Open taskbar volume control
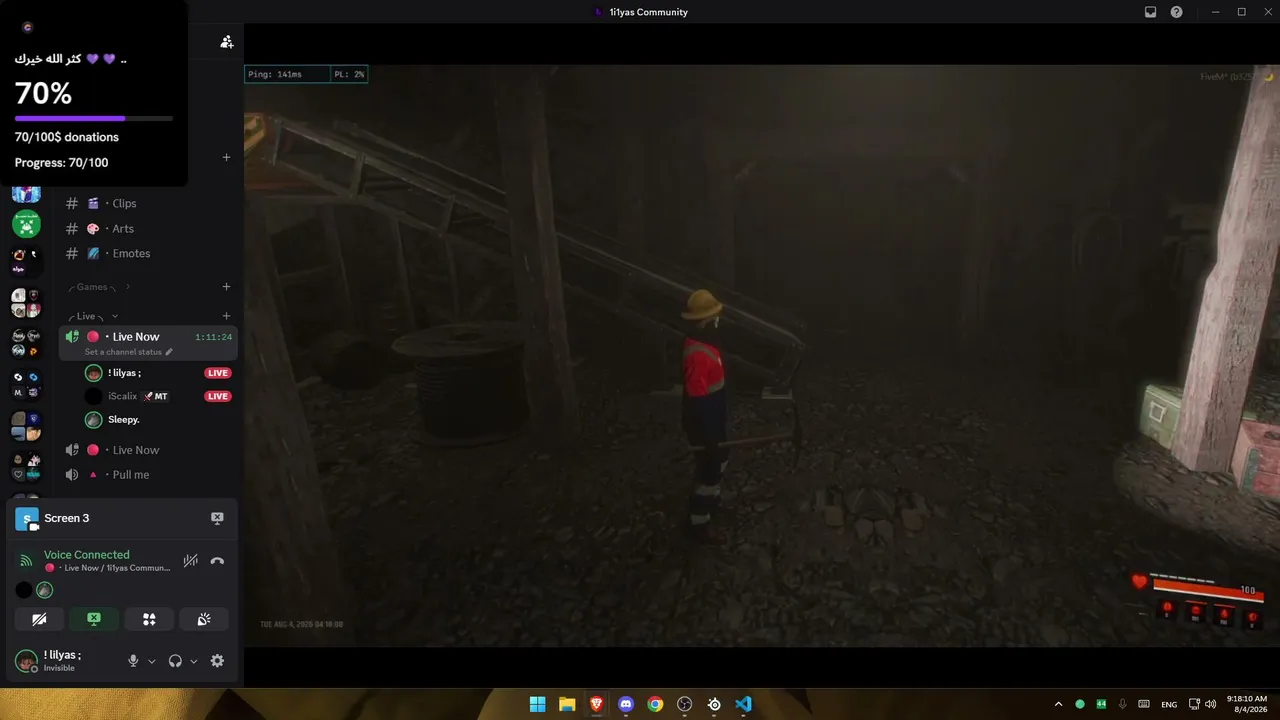The image size is (1280, 720). [x=1211, y=704]
